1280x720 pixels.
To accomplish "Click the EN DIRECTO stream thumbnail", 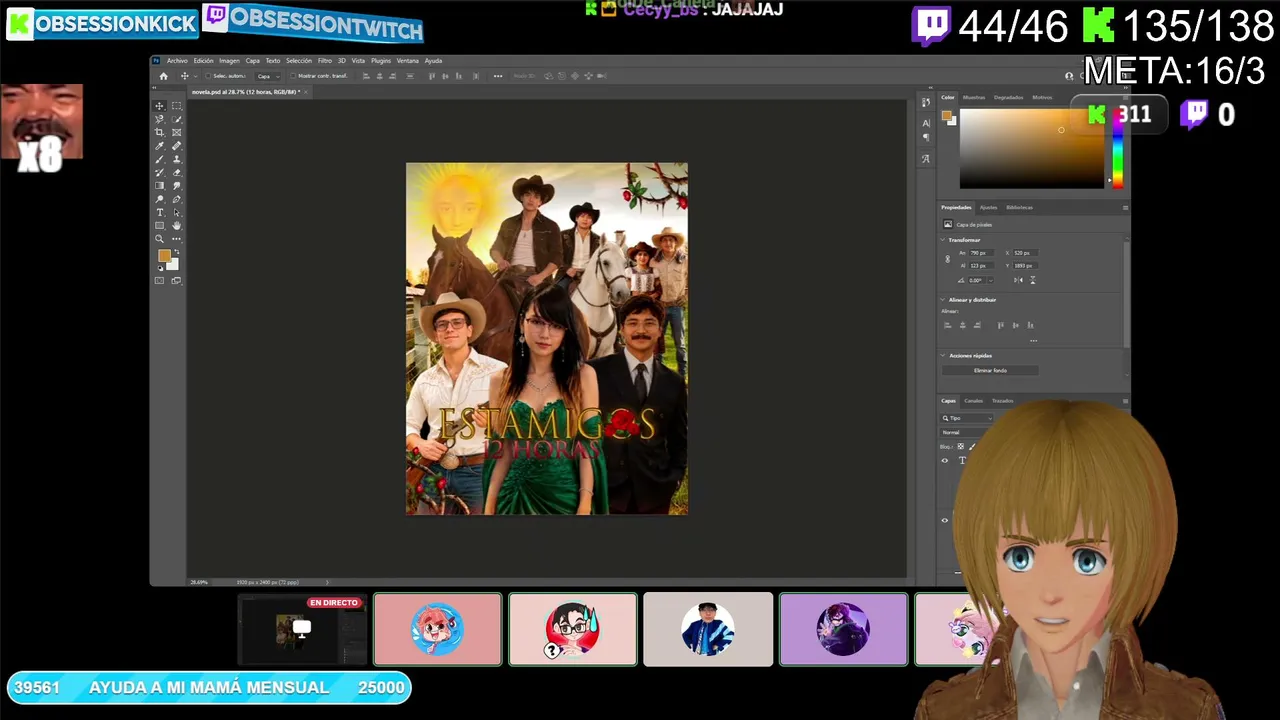I will pos(303,629).
